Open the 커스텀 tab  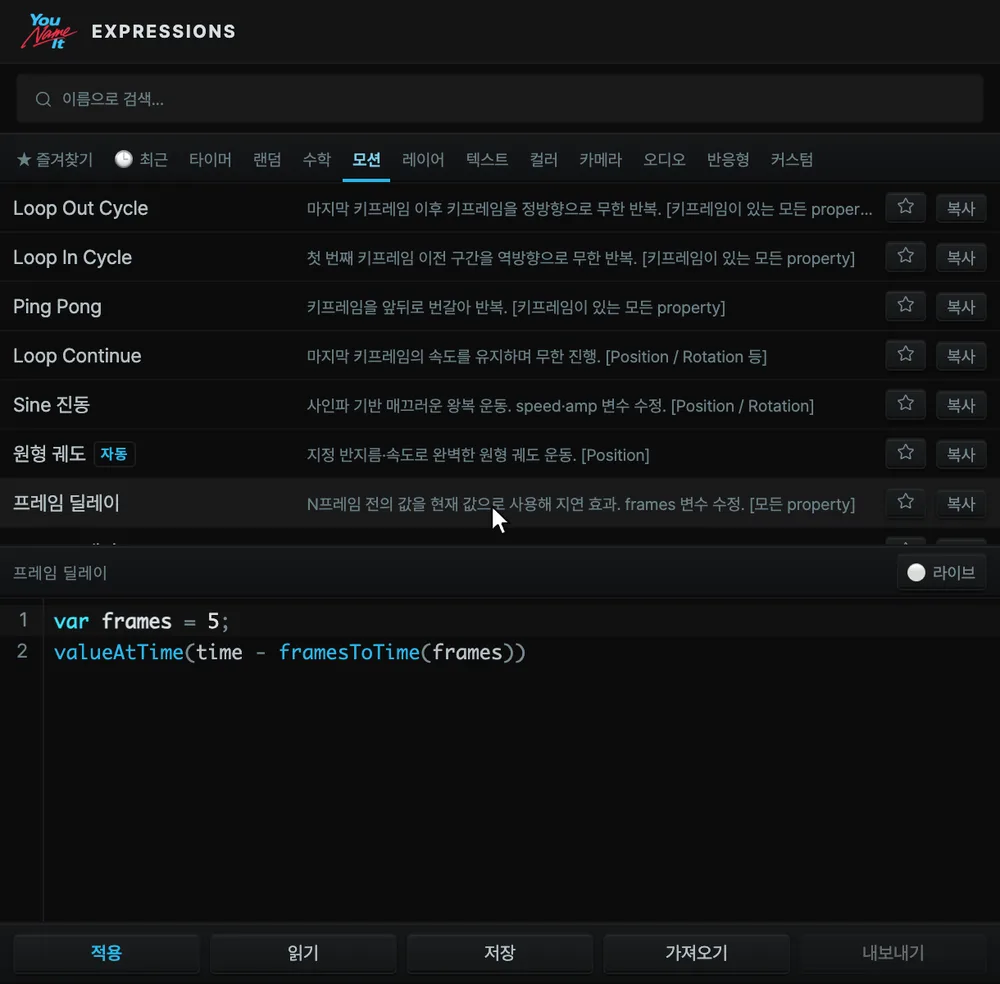pos(791,159)
